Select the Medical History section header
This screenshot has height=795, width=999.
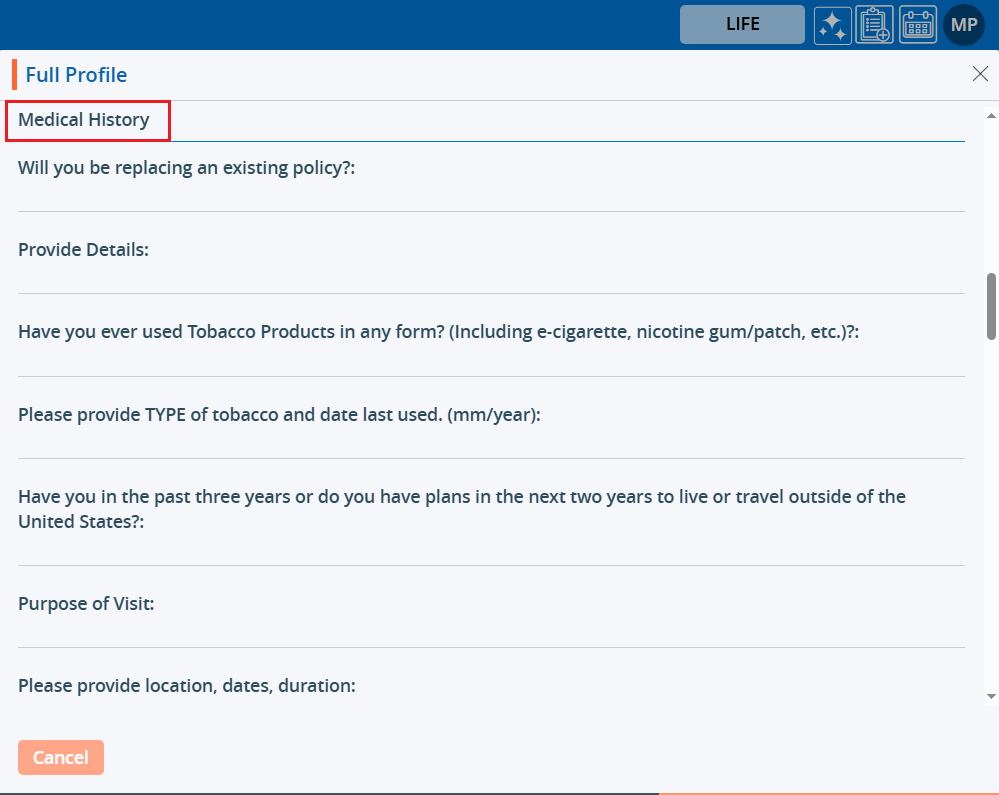pos(84,120)
